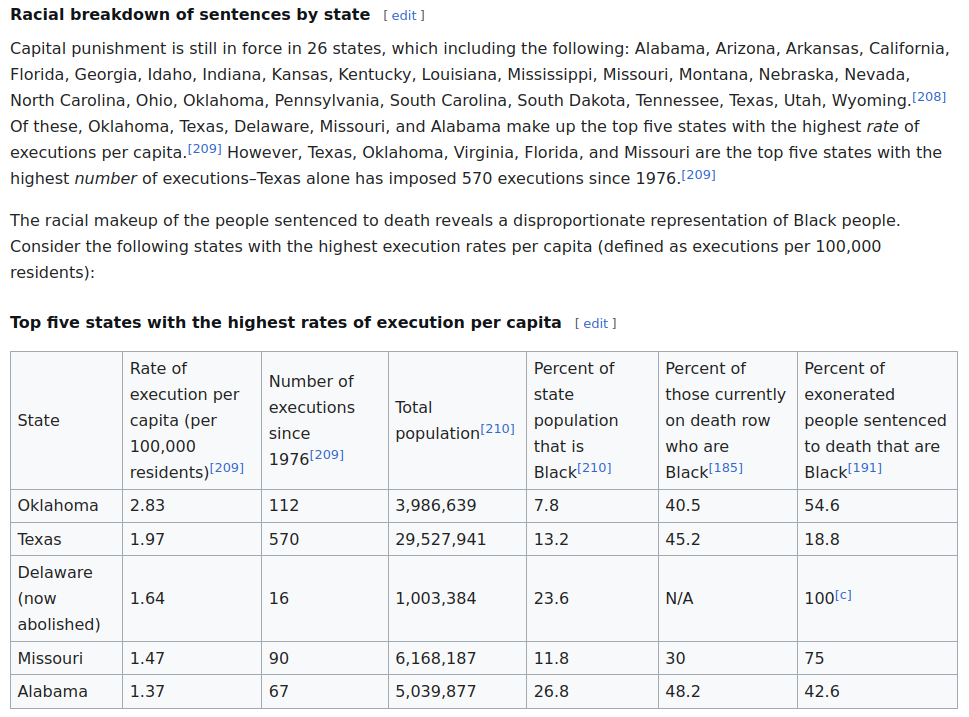Open citation [209] in Number of executions header

click(326, 455)
